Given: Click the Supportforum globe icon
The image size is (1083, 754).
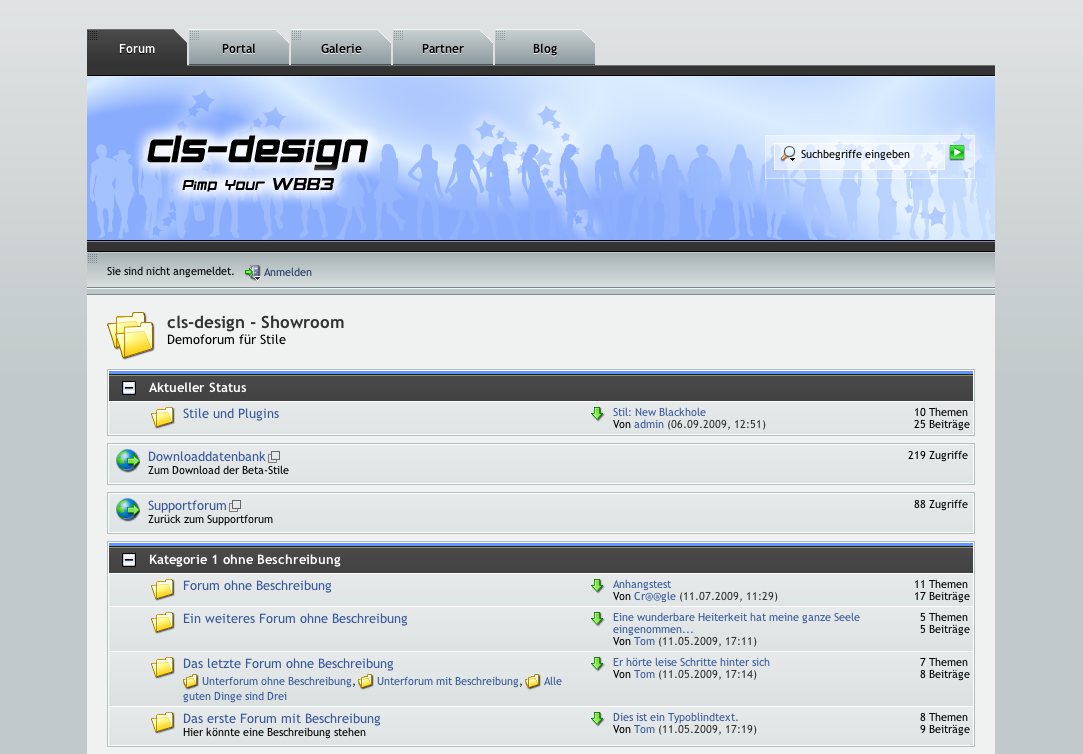Looking at the screenshot, I should [x=128, y=510].
